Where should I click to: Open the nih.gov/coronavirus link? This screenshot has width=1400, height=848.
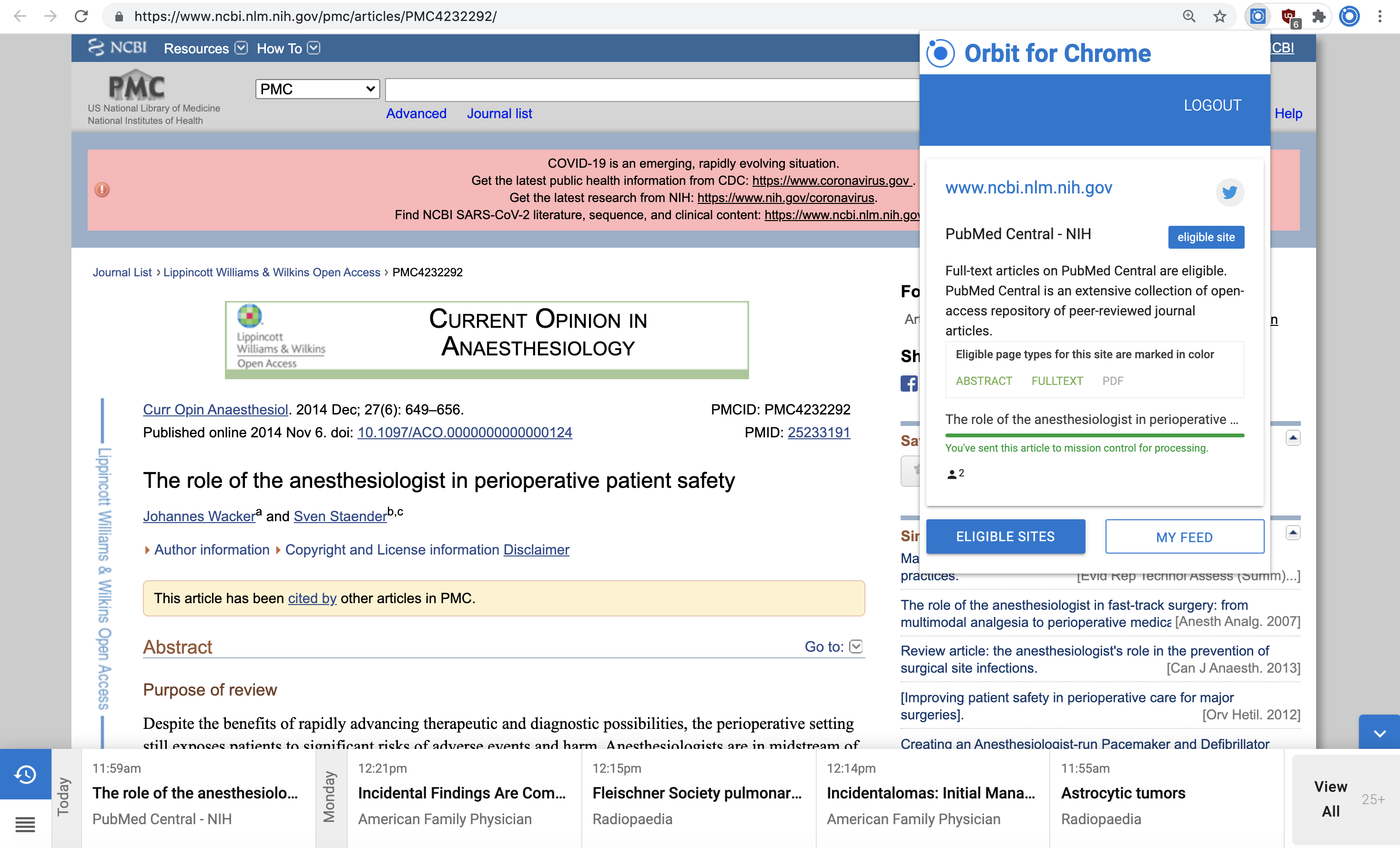click(786, 198)
